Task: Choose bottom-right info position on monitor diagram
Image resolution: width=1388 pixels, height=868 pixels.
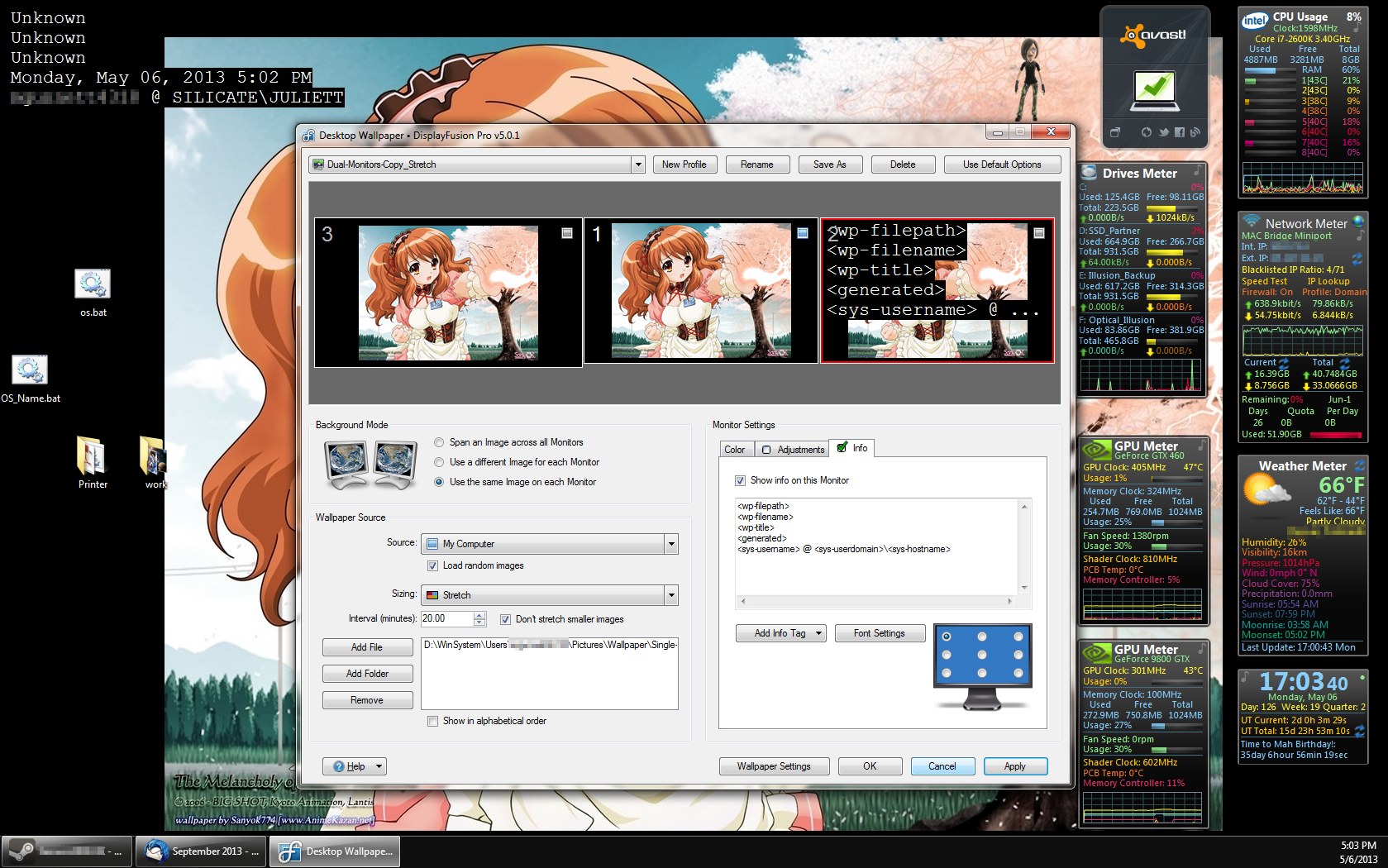Action: (1018, 673)
